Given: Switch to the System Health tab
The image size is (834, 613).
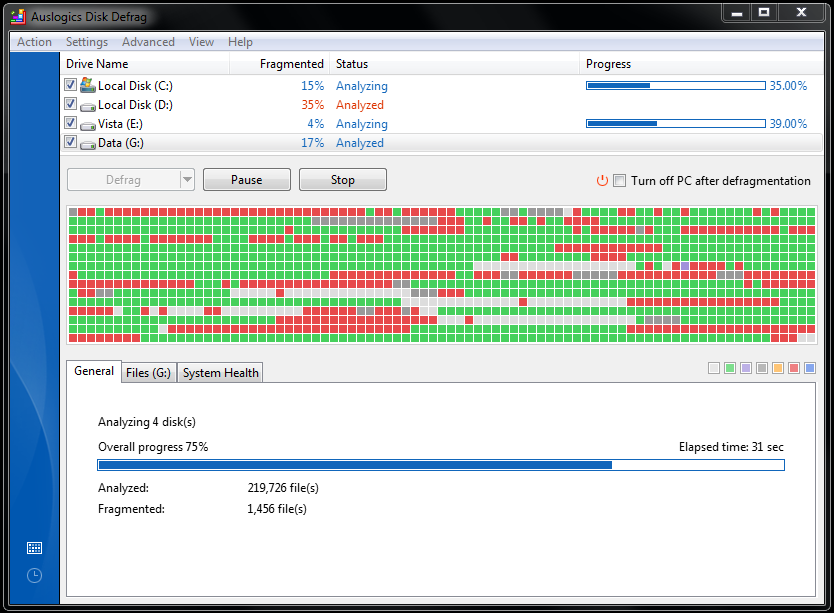Looking at the screenshot, I should [221, 373].
